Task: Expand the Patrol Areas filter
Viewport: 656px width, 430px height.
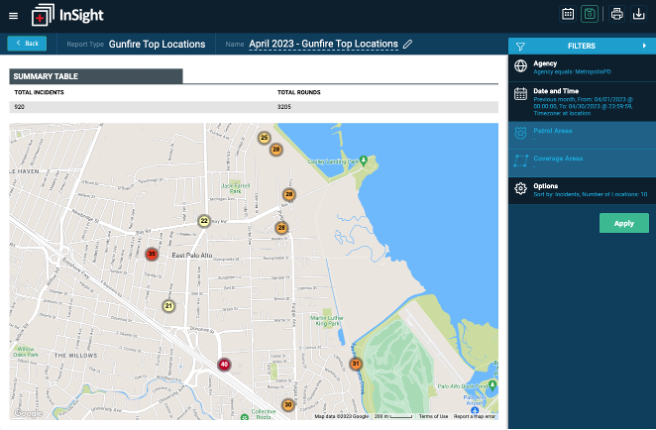Action: coord(582,135)
